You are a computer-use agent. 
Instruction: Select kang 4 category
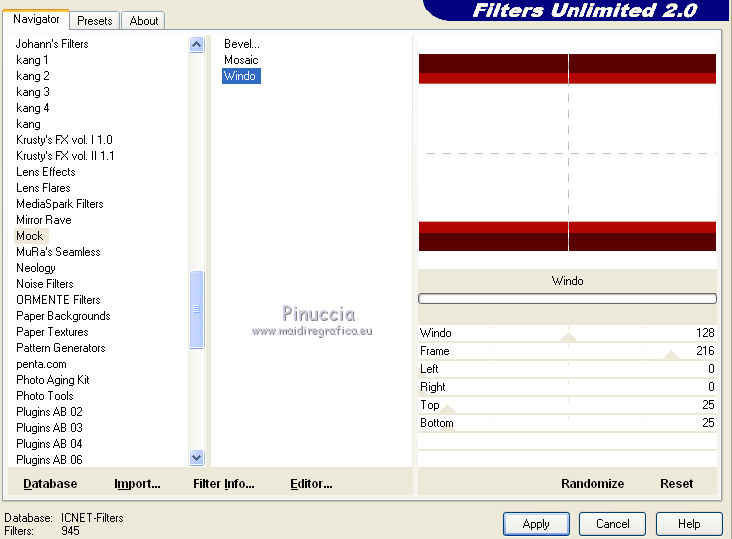click(32, 108)
